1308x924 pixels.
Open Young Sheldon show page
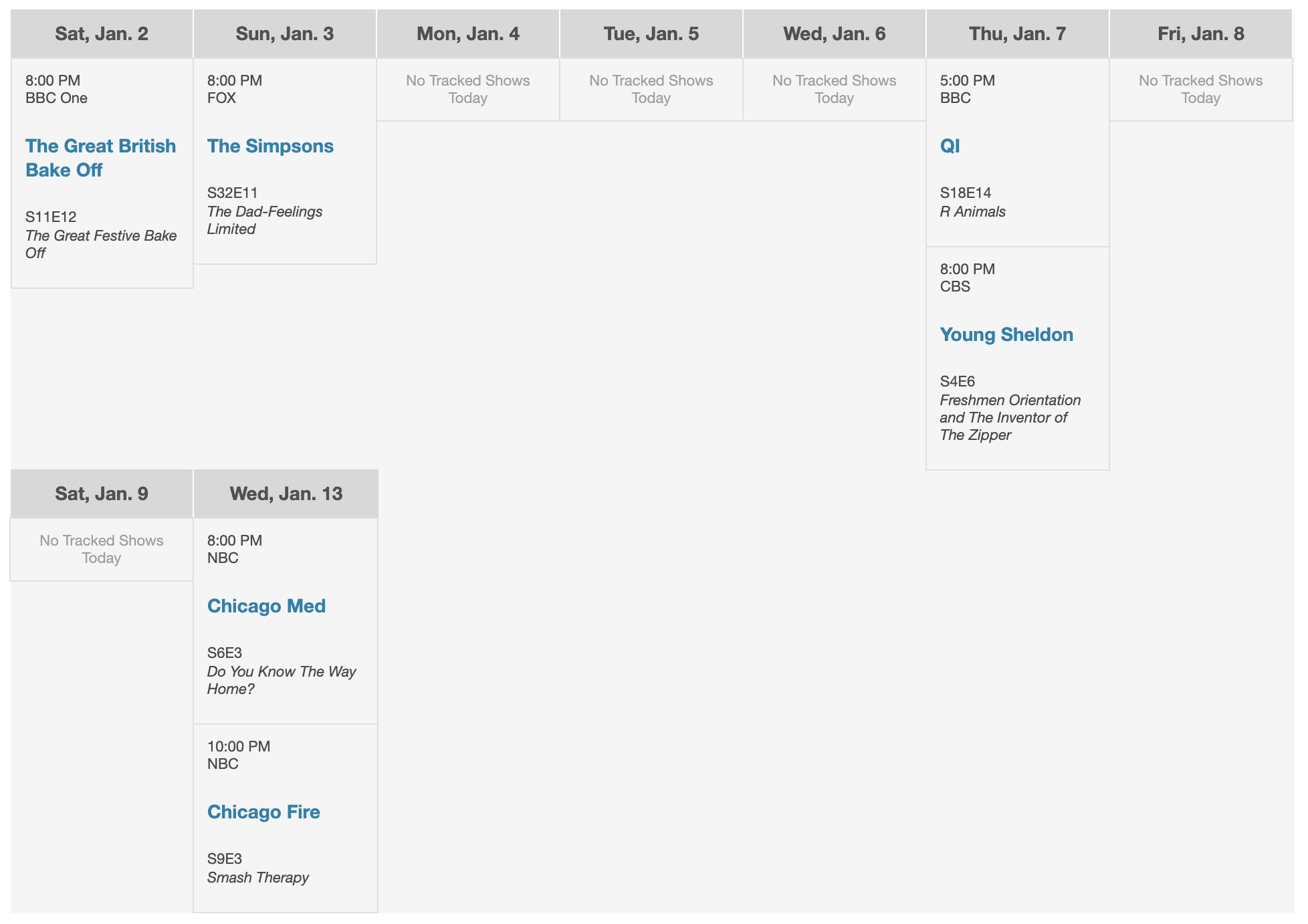[1006, 334]
